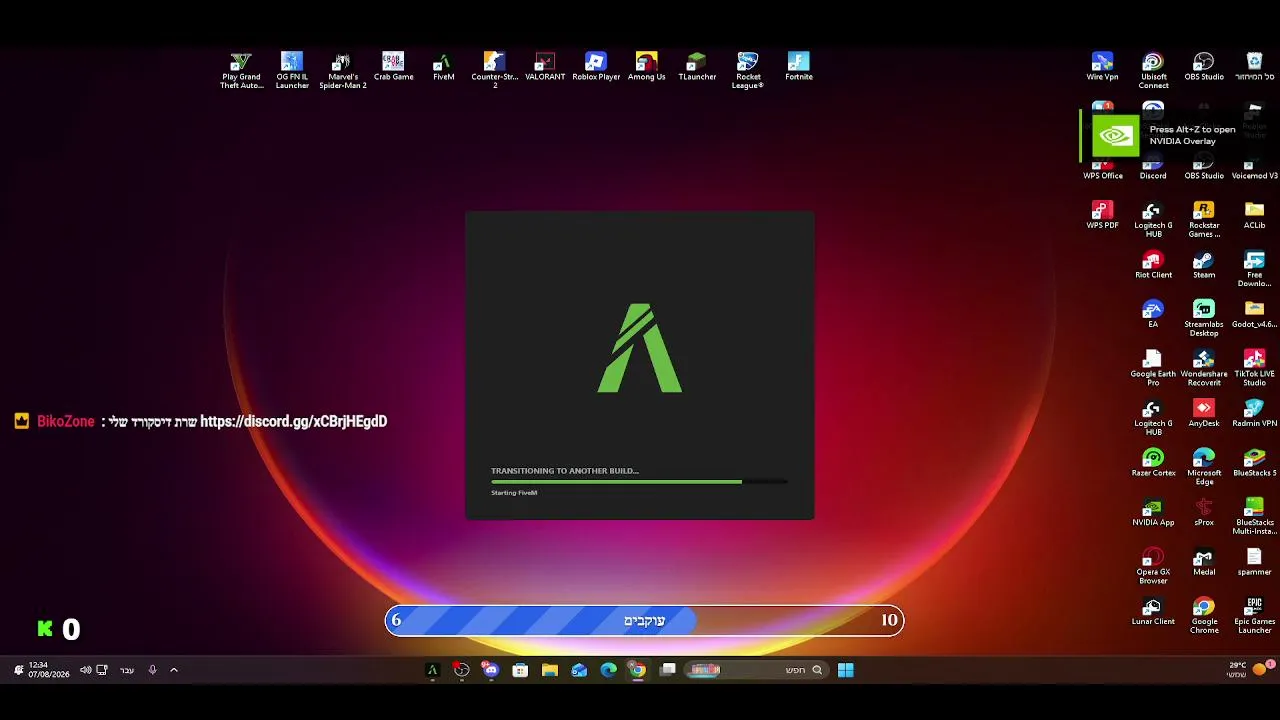This screenshot has width=1280, height=720.
Task: Select the Recycle Bin icon on the desktop
Action: tap(1254, 67)
